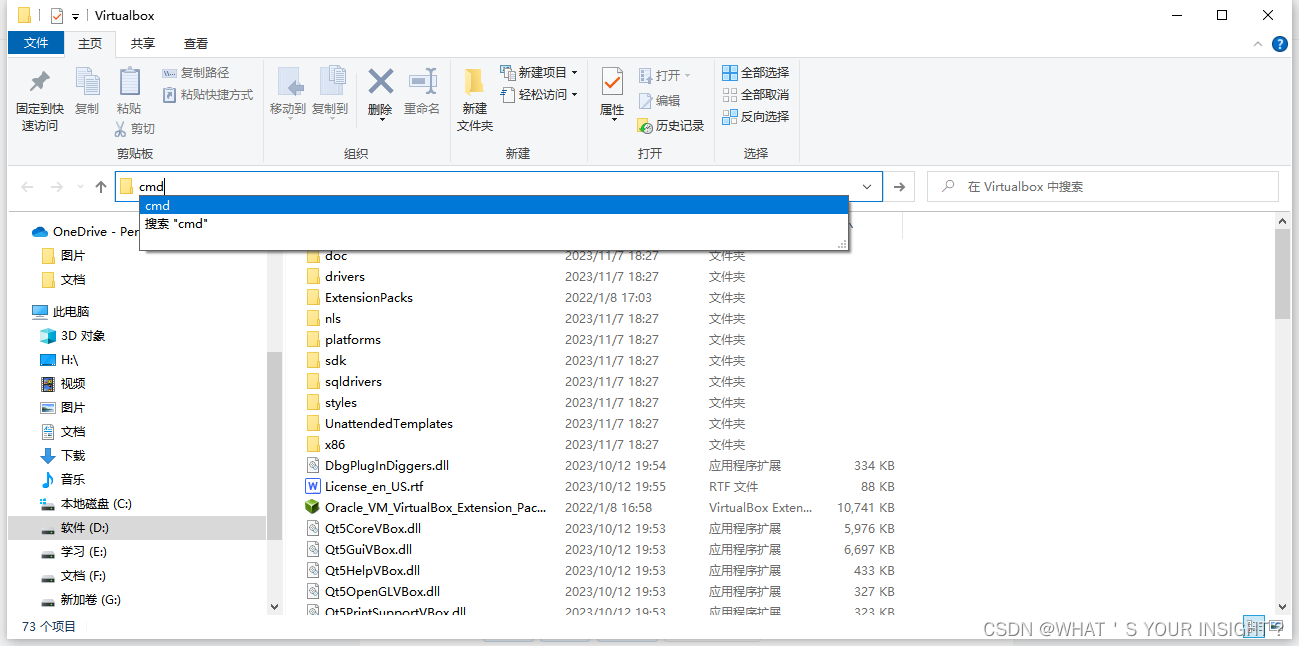1299x646 pixels.
Task: Click the History (历史记录) button
Action: click(x=671, y=125)
